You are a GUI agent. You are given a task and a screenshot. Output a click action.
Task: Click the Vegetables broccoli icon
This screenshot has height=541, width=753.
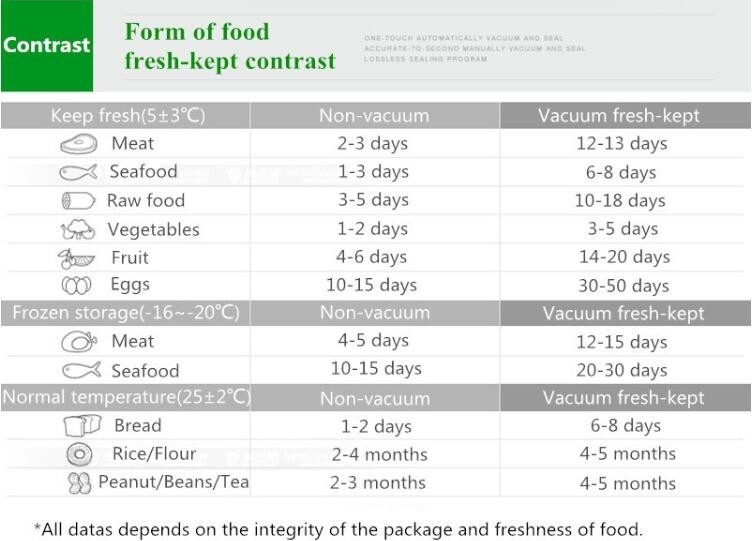pyautogui.click(x=78, y=230)
